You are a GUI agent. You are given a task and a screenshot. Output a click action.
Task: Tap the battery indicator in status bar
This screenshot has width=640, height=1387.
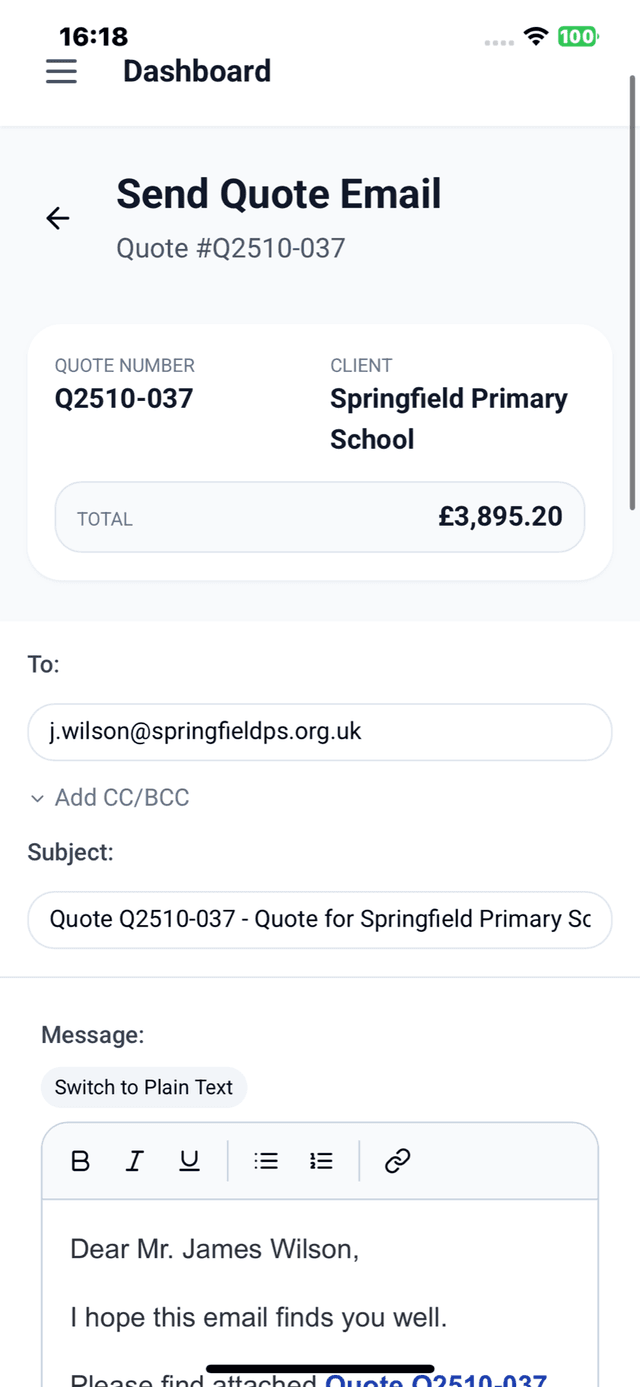pyautogui.click(x=577, y=37)
